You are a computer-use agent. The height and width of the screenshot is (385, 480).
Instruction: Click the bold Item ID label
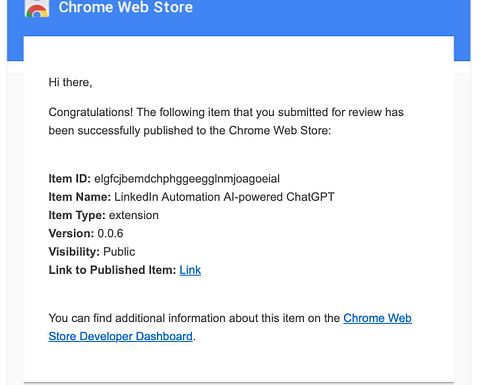point(70,179)
